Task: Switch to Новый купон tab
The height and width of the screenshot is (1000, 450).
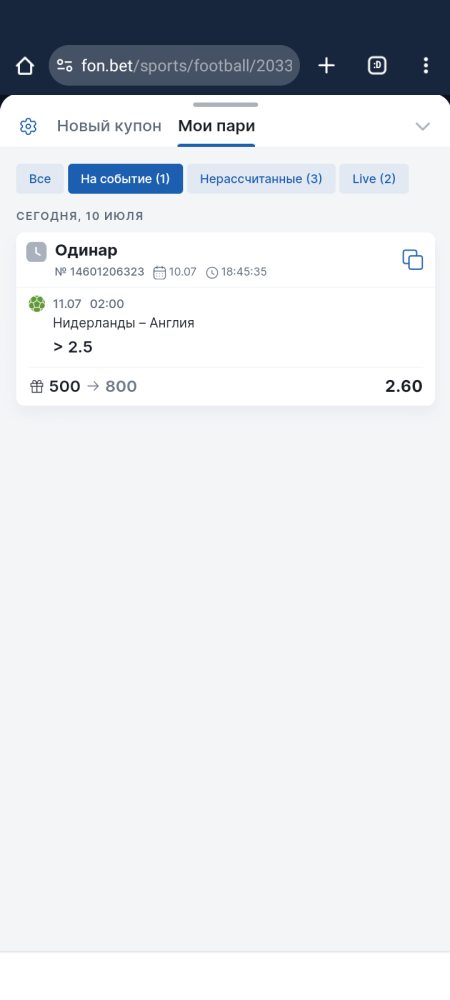Action: click(109, 126)
